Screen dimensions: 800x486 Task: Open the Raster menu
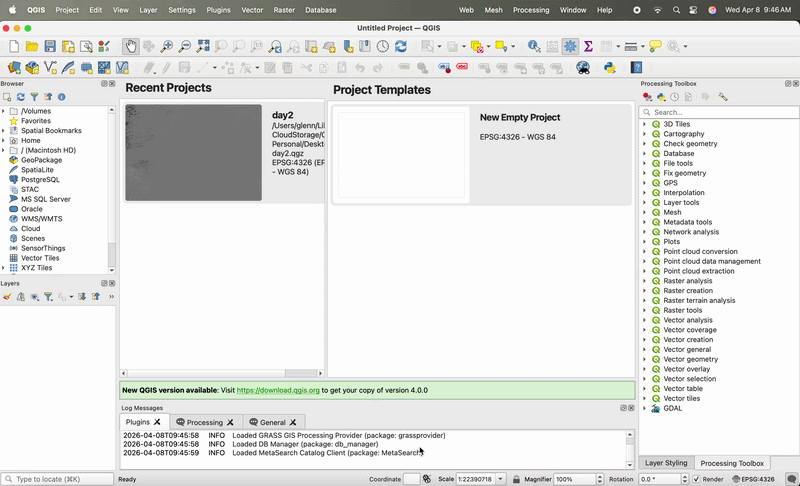point(284,10)
